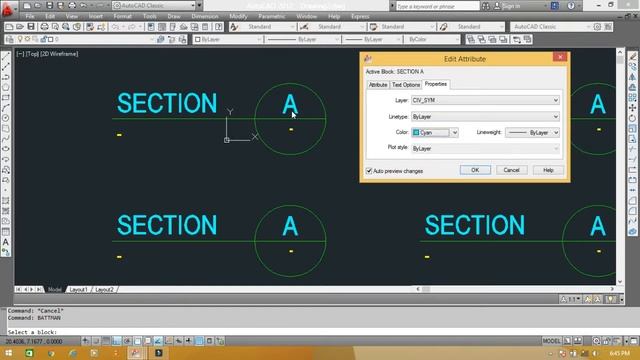Click the search binoculars icon next to the search field
Screen dimensions: 640x360
point(486,6)
